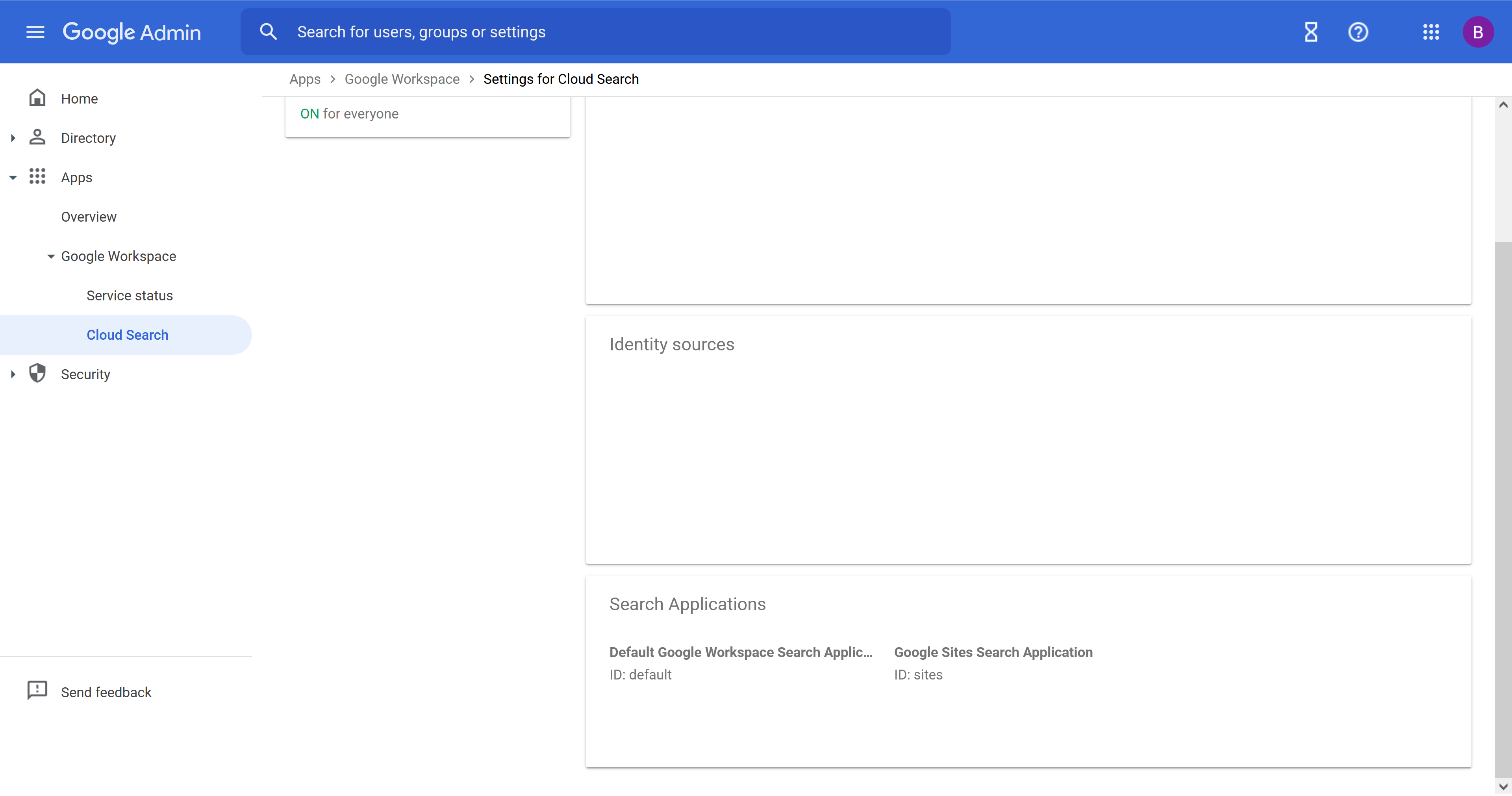This screenshot has height=796, width=1512.
Task: Collapse the Google Workspace section
Action: point(50,256)
